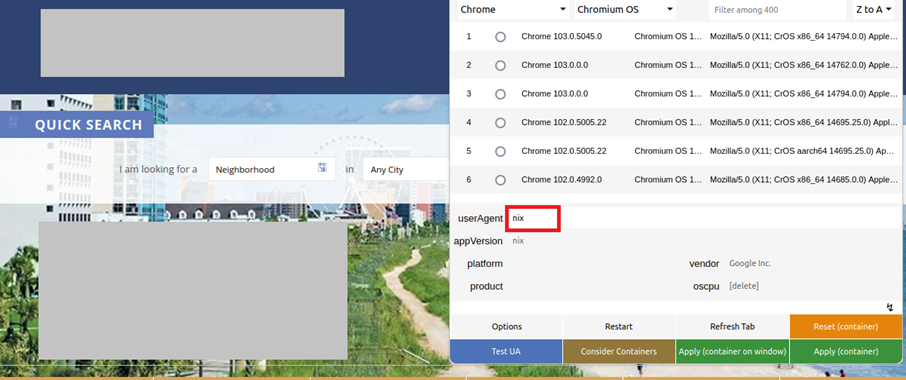Click the Restart button
Screen dimensions: 906x380
click(619, 326)
